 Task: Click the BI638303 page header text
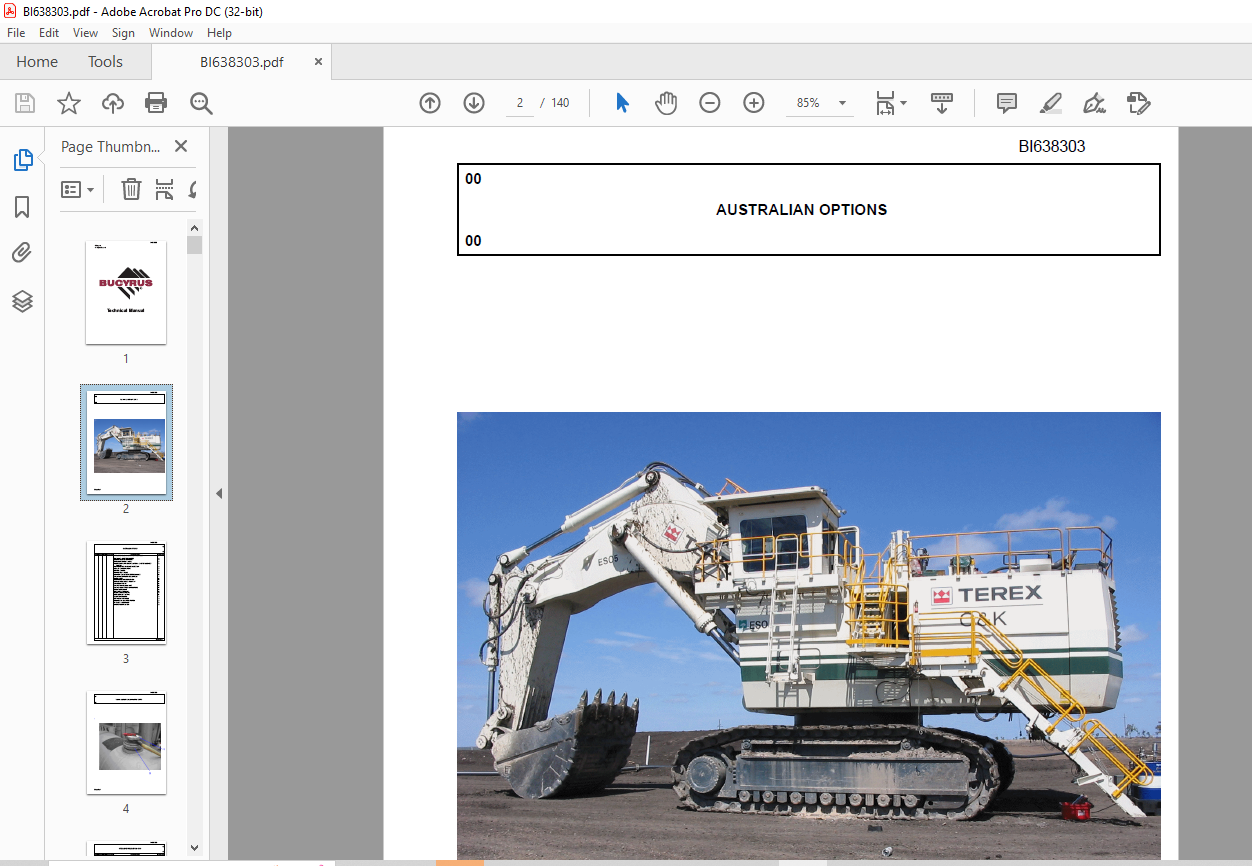[x=1052, y=146]
